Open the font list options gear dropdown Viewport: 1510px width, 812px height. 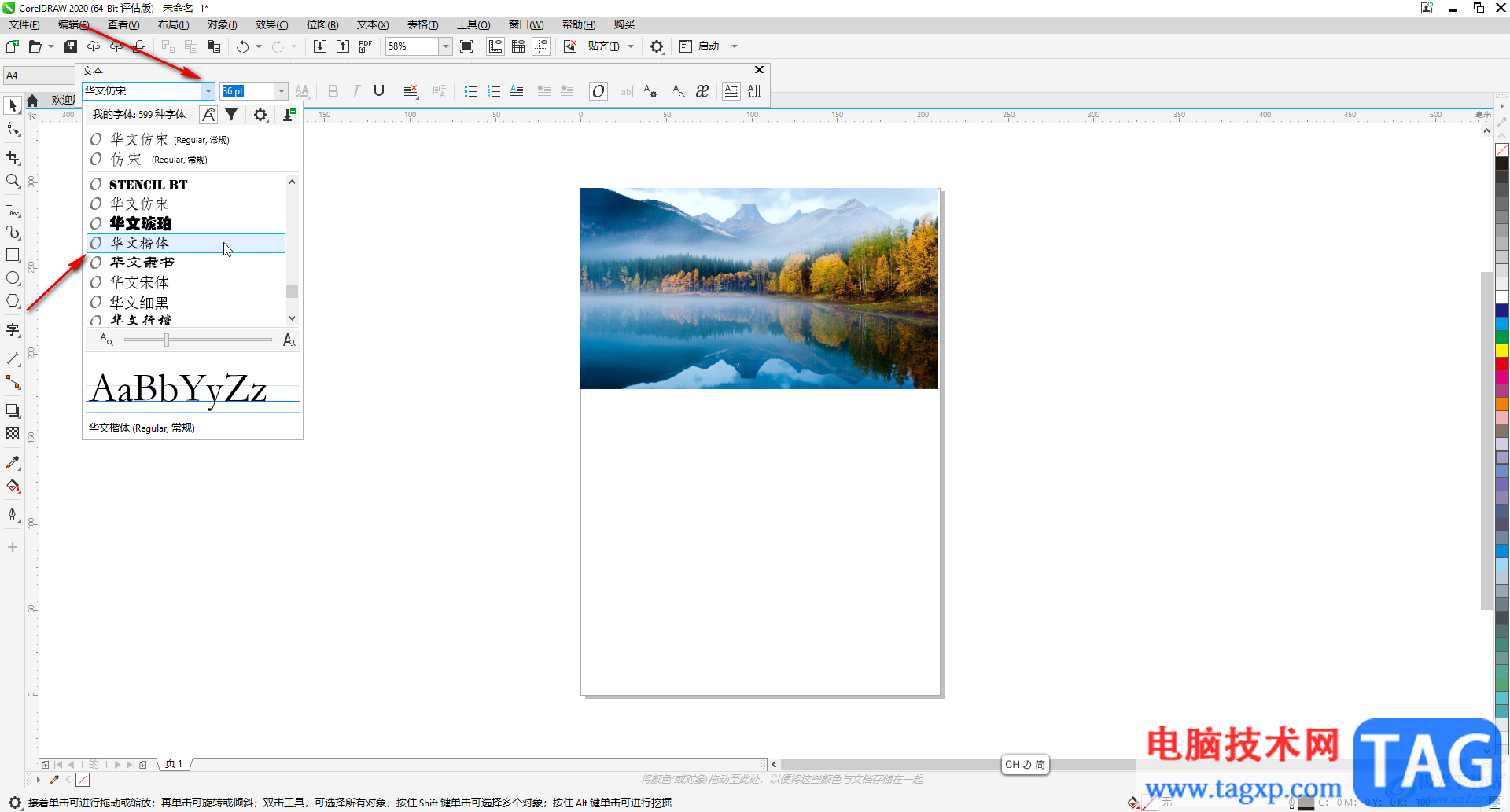coord(260,115)
